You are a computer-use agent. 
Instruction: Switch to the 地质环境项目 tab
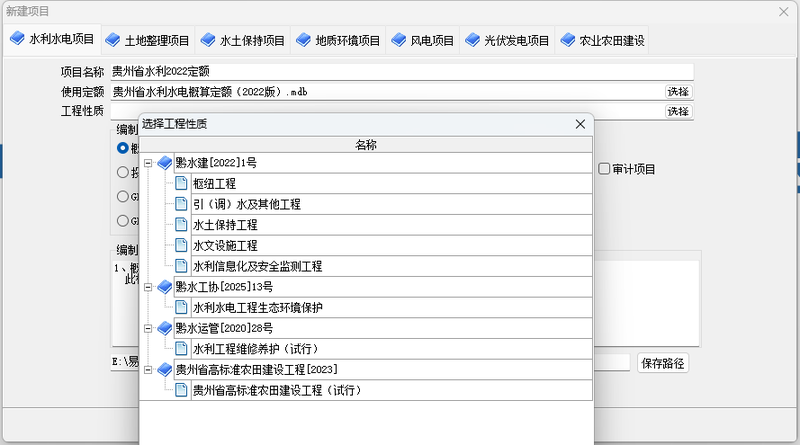tap(338, 40)
